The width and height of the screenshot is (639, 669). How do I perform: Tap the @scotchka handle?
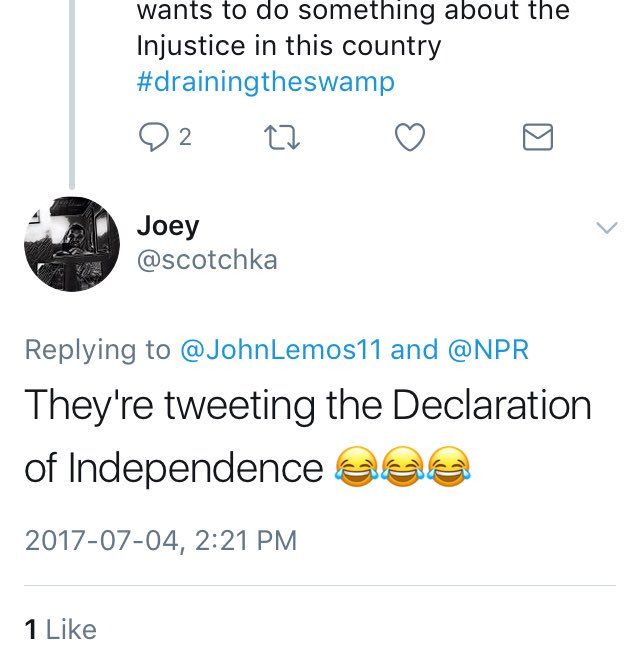(x=206, y=260)
